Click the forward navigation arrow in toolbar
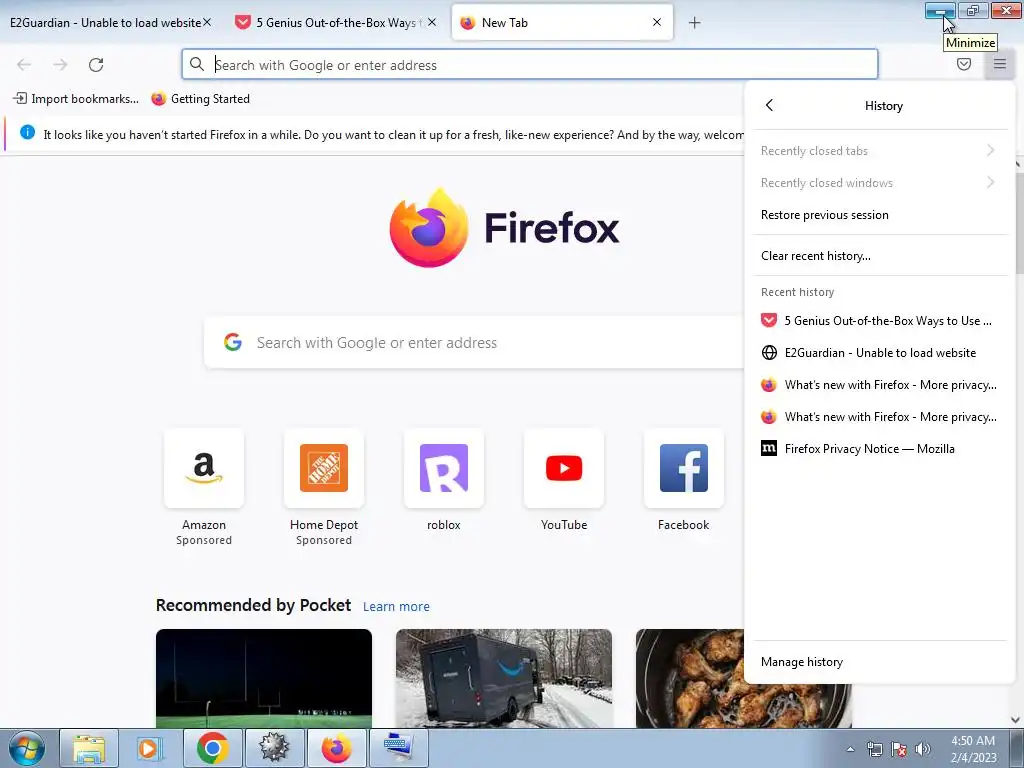Image resolution: width=1024 pixels, height=768 pixels. click(60, 65)
